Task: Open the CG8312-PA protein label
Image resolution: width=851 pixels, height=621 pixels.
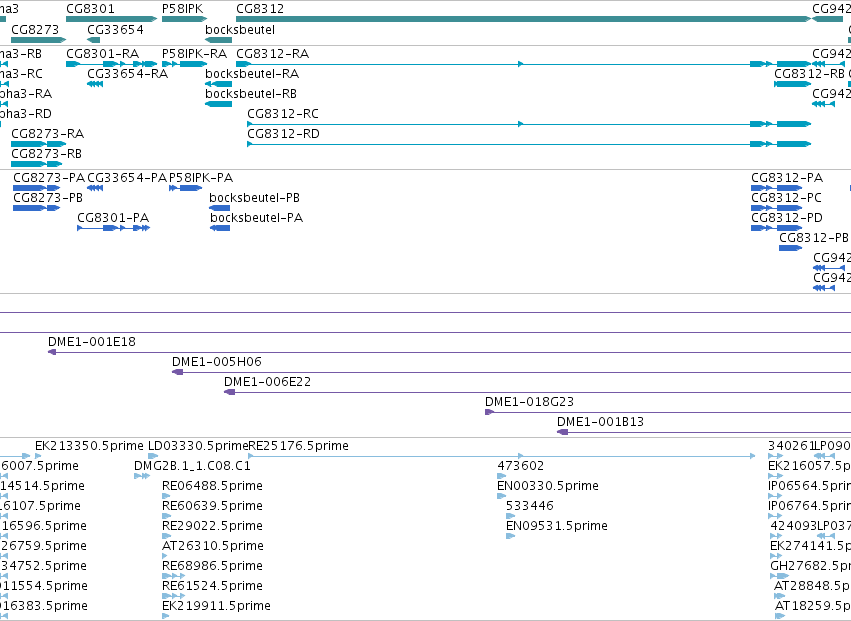Action: coord(787,178)
